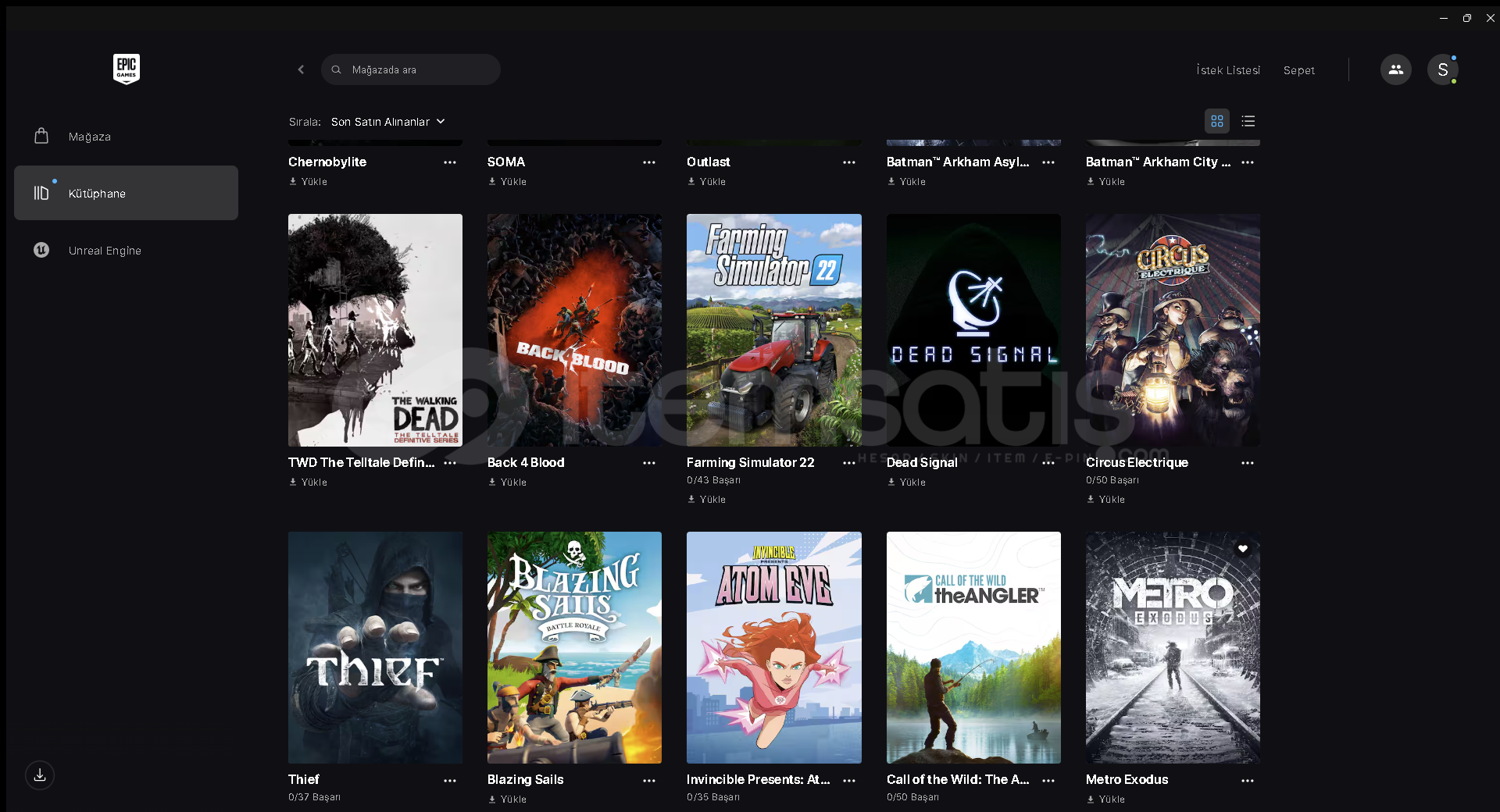1500x812 pixels.
Task: Install Chernobylite via Yükle
Action: (309, 182)
